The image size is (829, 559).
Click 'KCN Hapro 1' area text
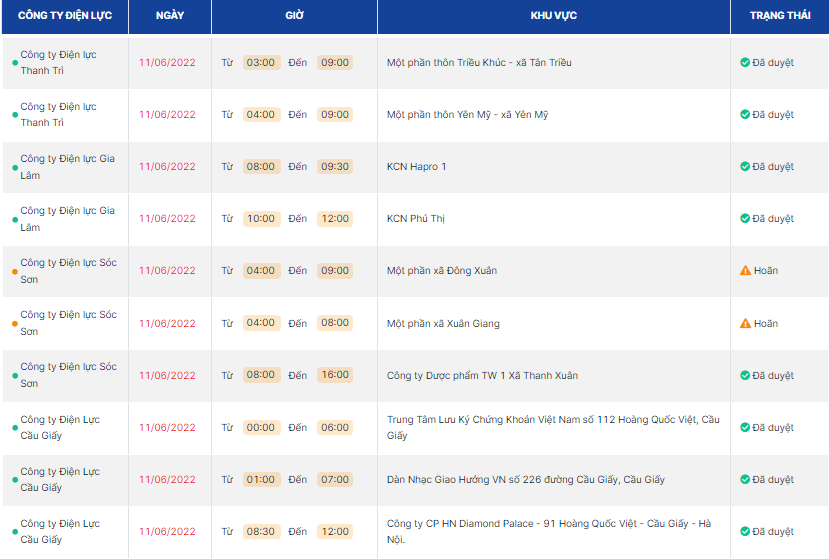[x=417, y=166]
